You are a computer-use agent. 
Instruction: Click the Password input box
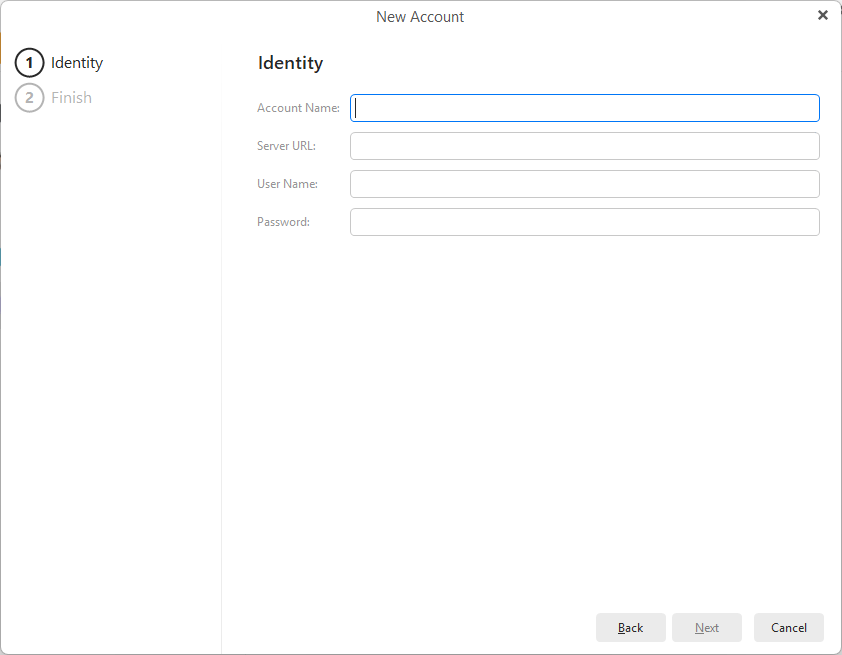pos(584,222)
